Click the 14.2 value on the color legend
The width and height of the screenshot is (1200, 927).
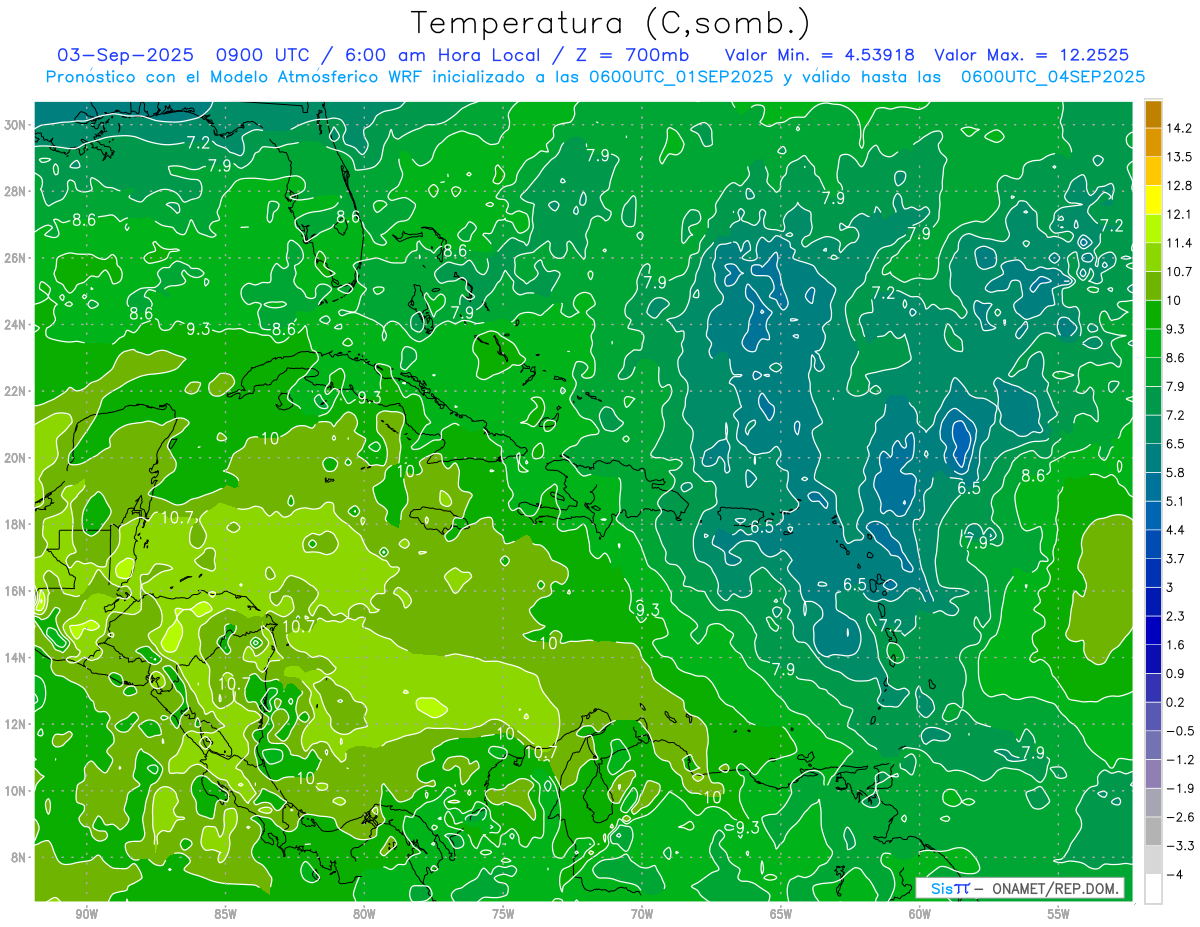click(x=1179, y=128)
